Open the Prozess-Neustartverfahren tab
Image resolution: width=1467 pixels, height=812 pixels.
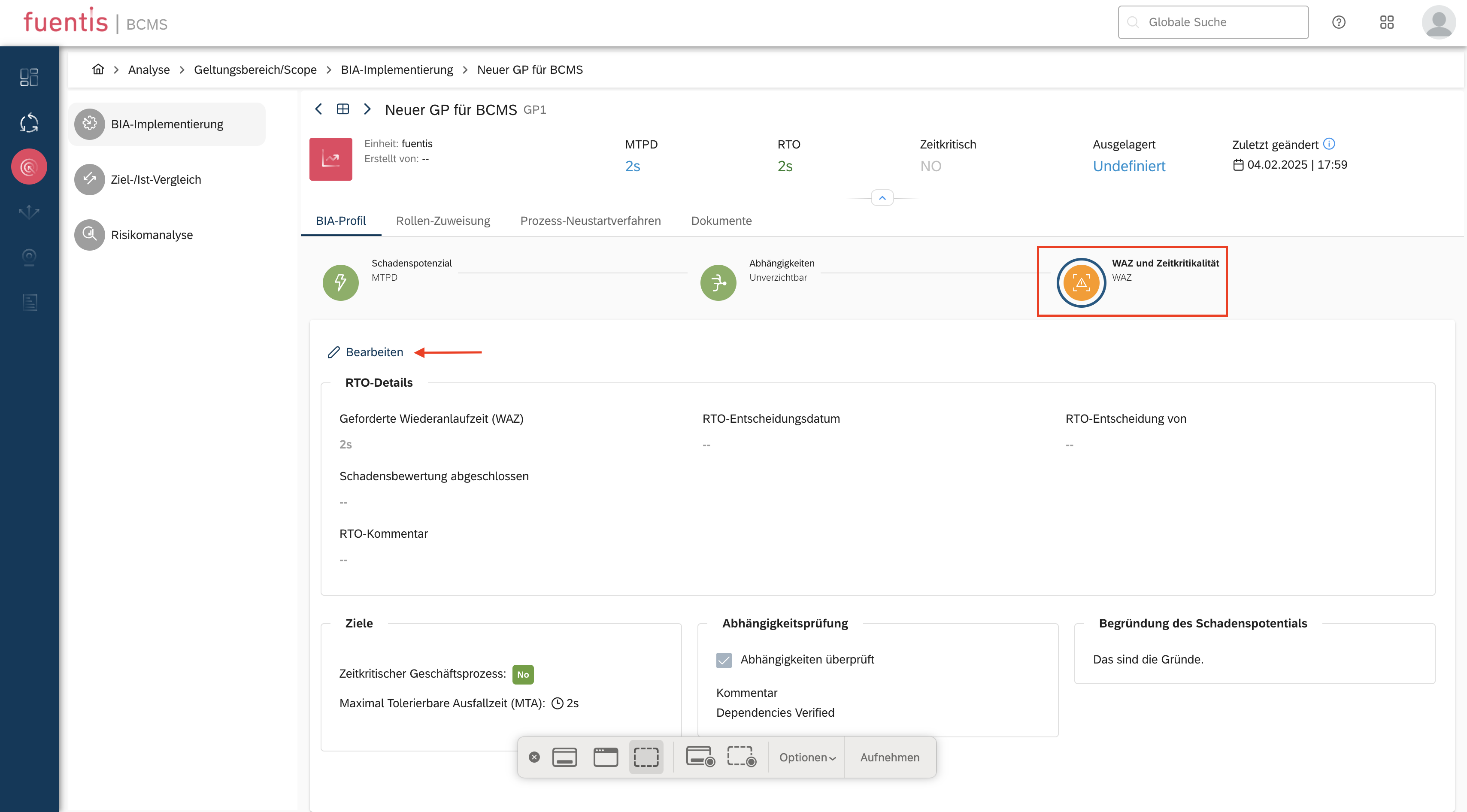coord(590,221)
